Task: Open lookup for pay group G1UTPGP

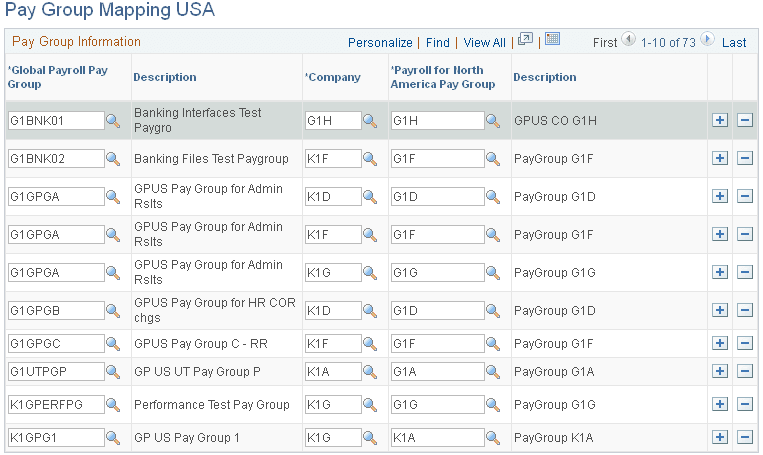Action: [113, 373]
